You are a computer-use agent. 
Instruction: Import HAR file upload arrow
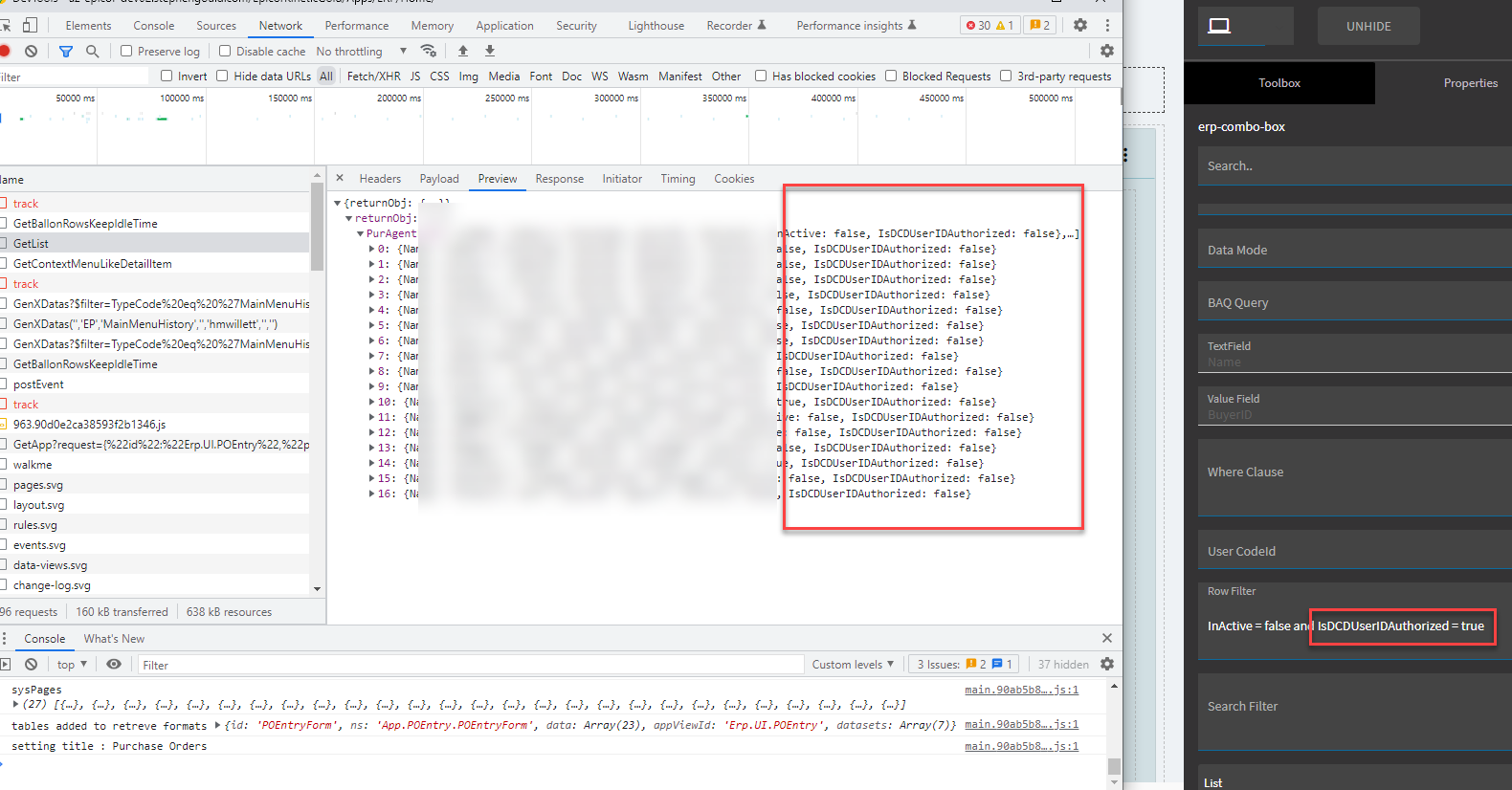463,51
